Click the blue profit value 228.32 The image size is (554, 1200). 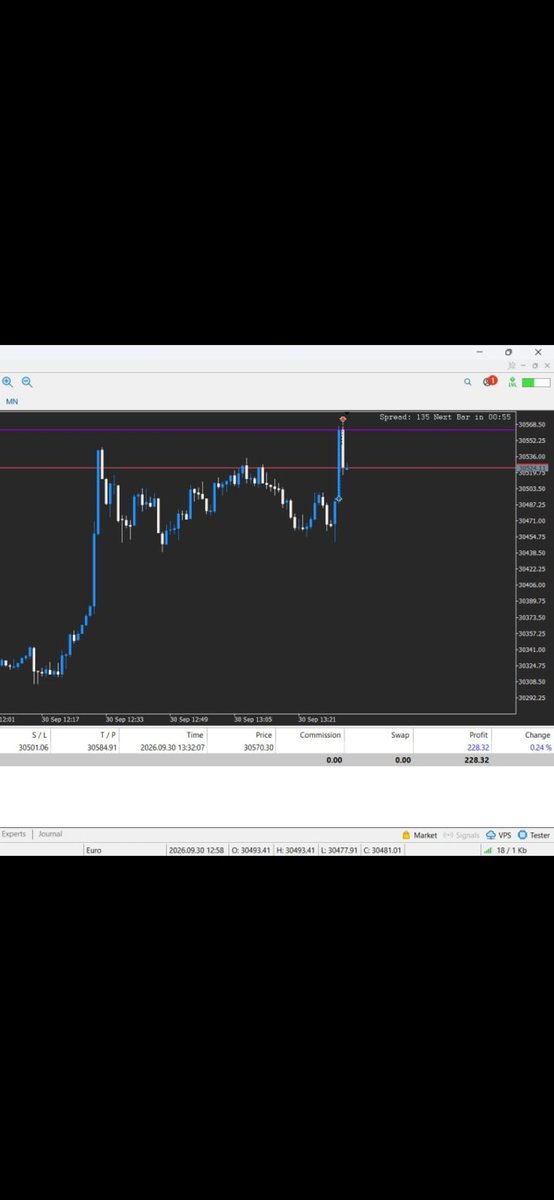click(x=478, y=747)
